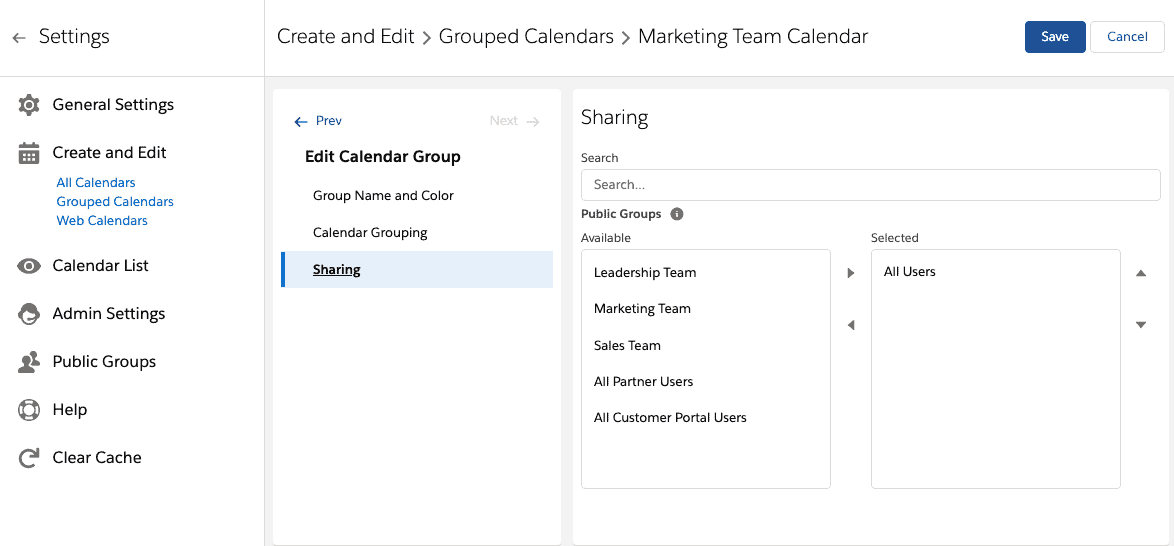Click the Clear Cache refresh icon
The image size is (1174, 546).
click(28, 458)
